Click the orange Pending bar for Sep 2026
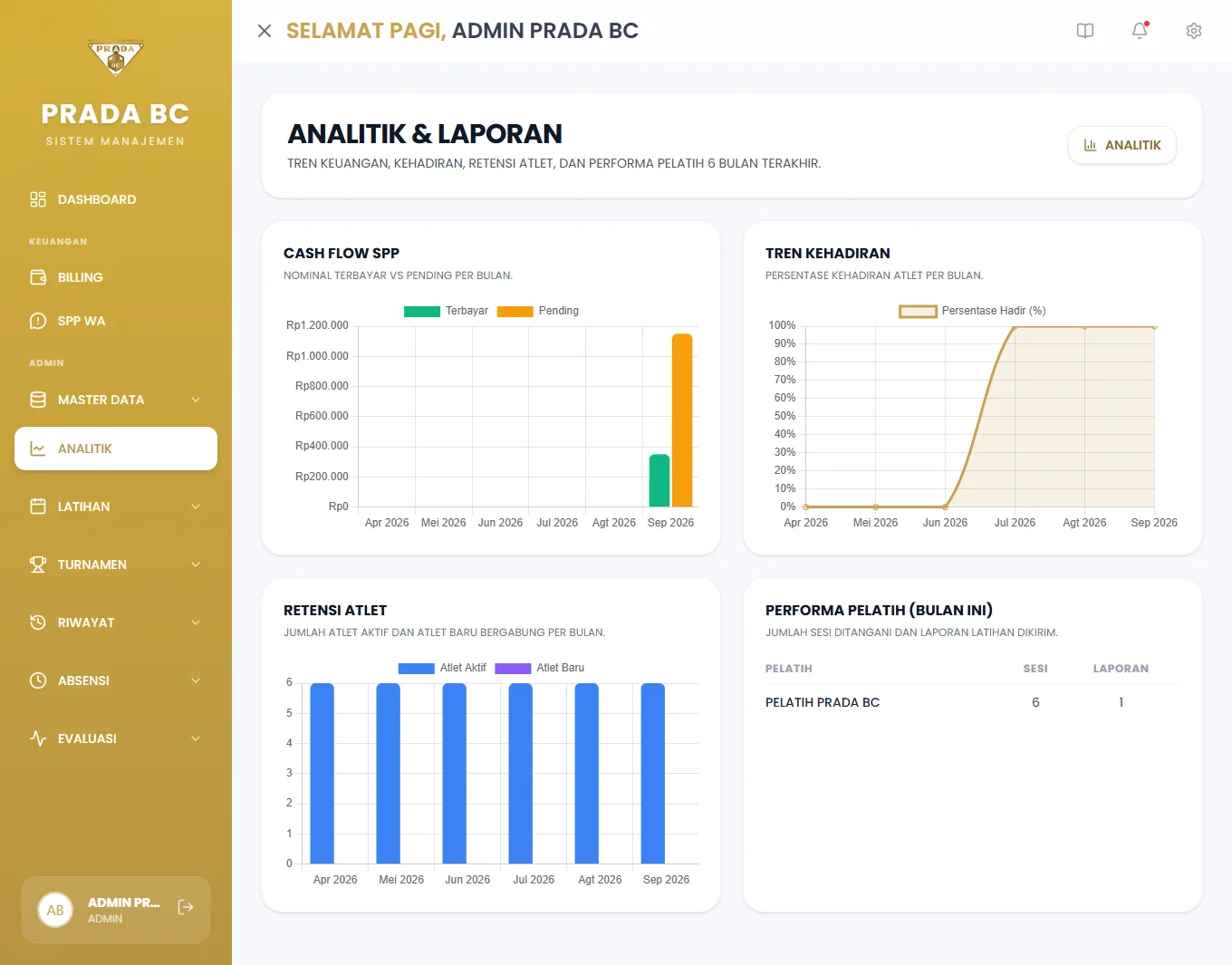Screen dimensions: 1232x965 (682, 420)
